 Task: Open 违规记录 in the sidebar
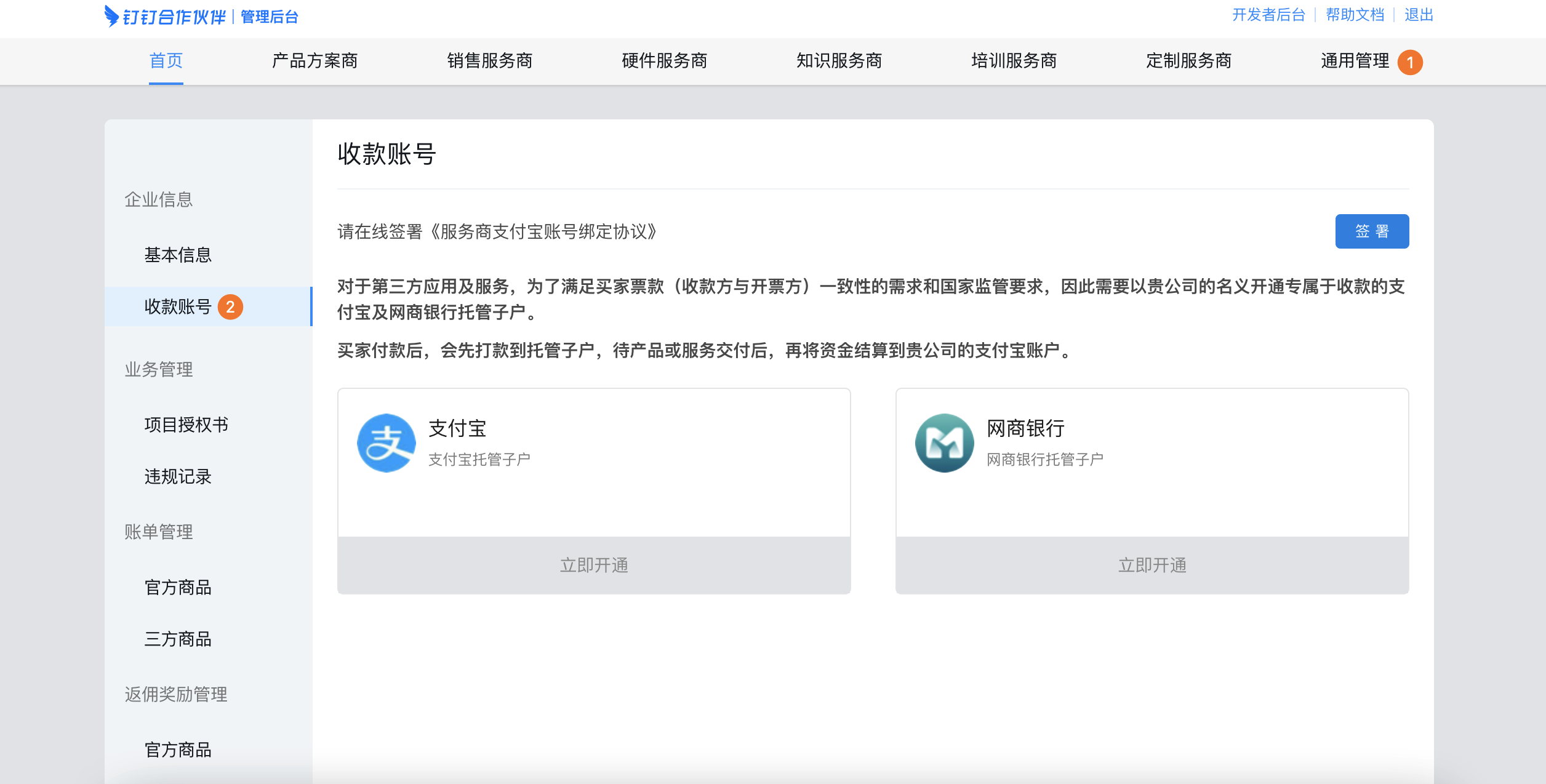tap(178, 476)
